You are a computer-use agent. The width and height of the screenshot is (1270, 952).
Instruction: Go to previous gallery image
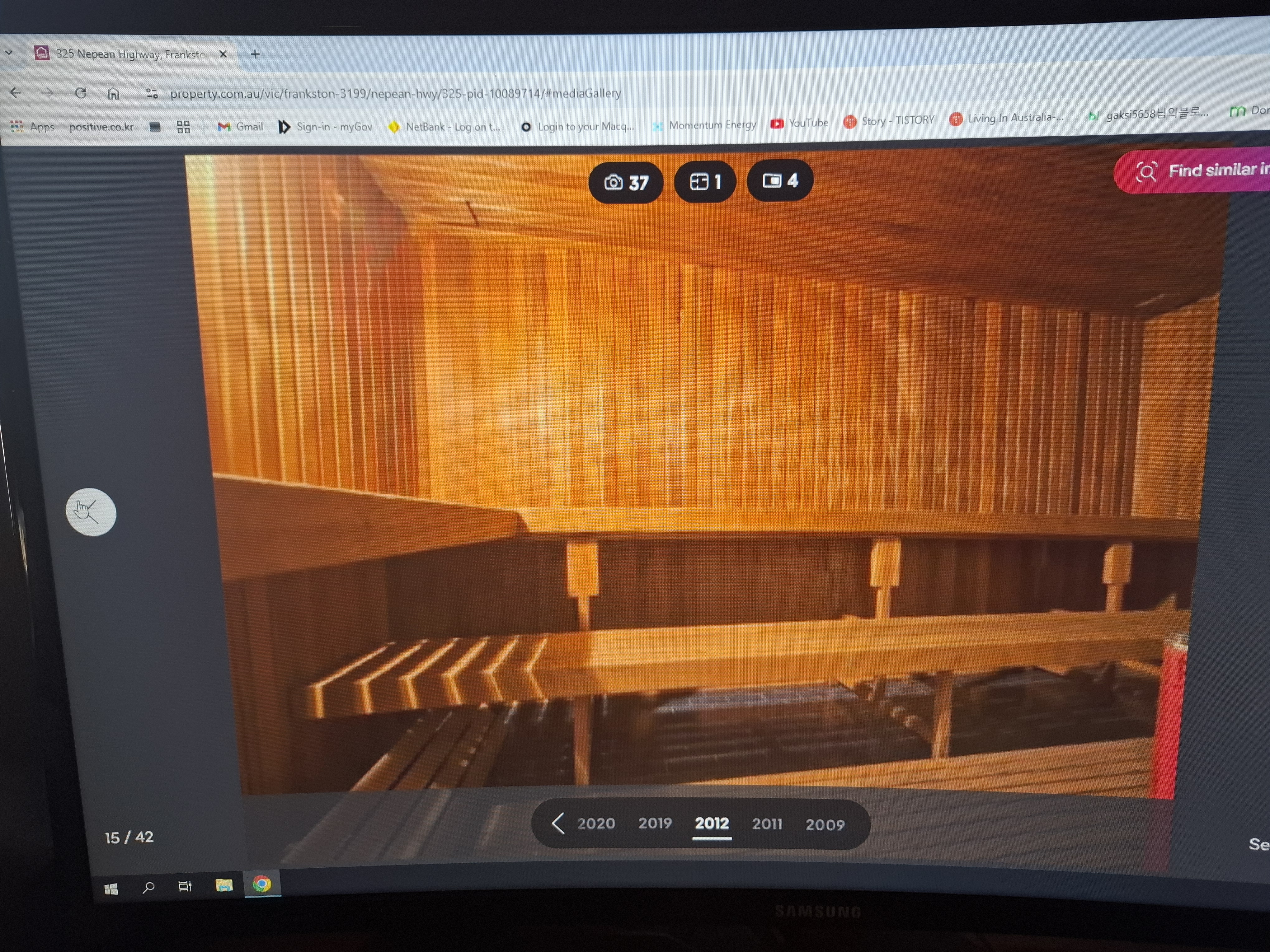[x=91, y=512]
